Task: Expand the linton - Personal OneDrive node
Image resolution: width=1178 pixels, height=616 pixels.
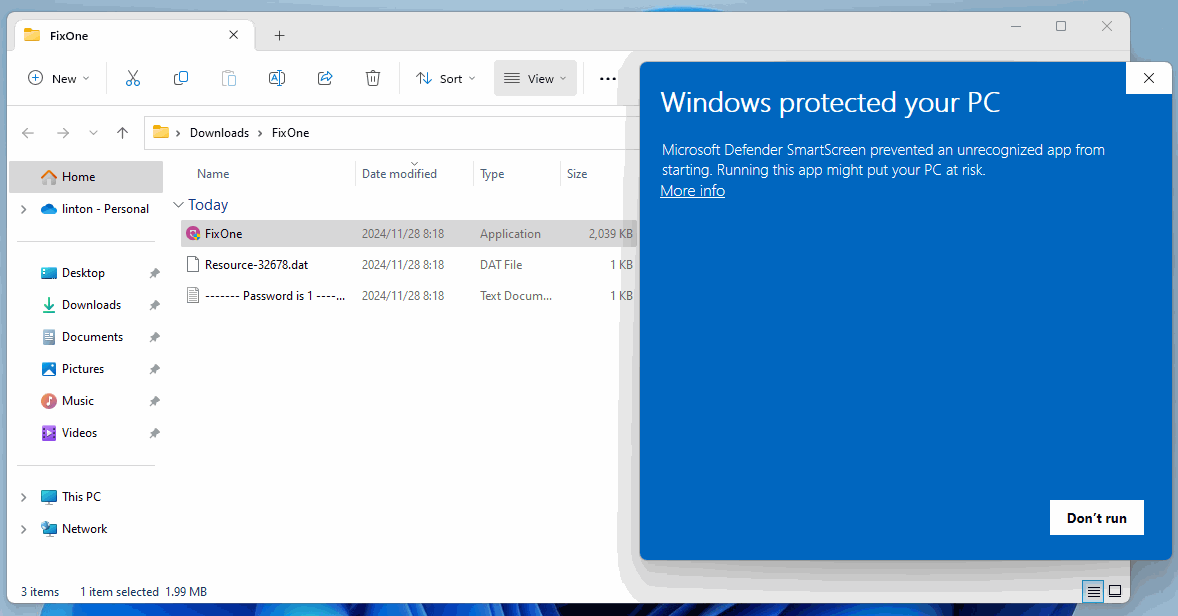Action: click(x=23, y=209)
